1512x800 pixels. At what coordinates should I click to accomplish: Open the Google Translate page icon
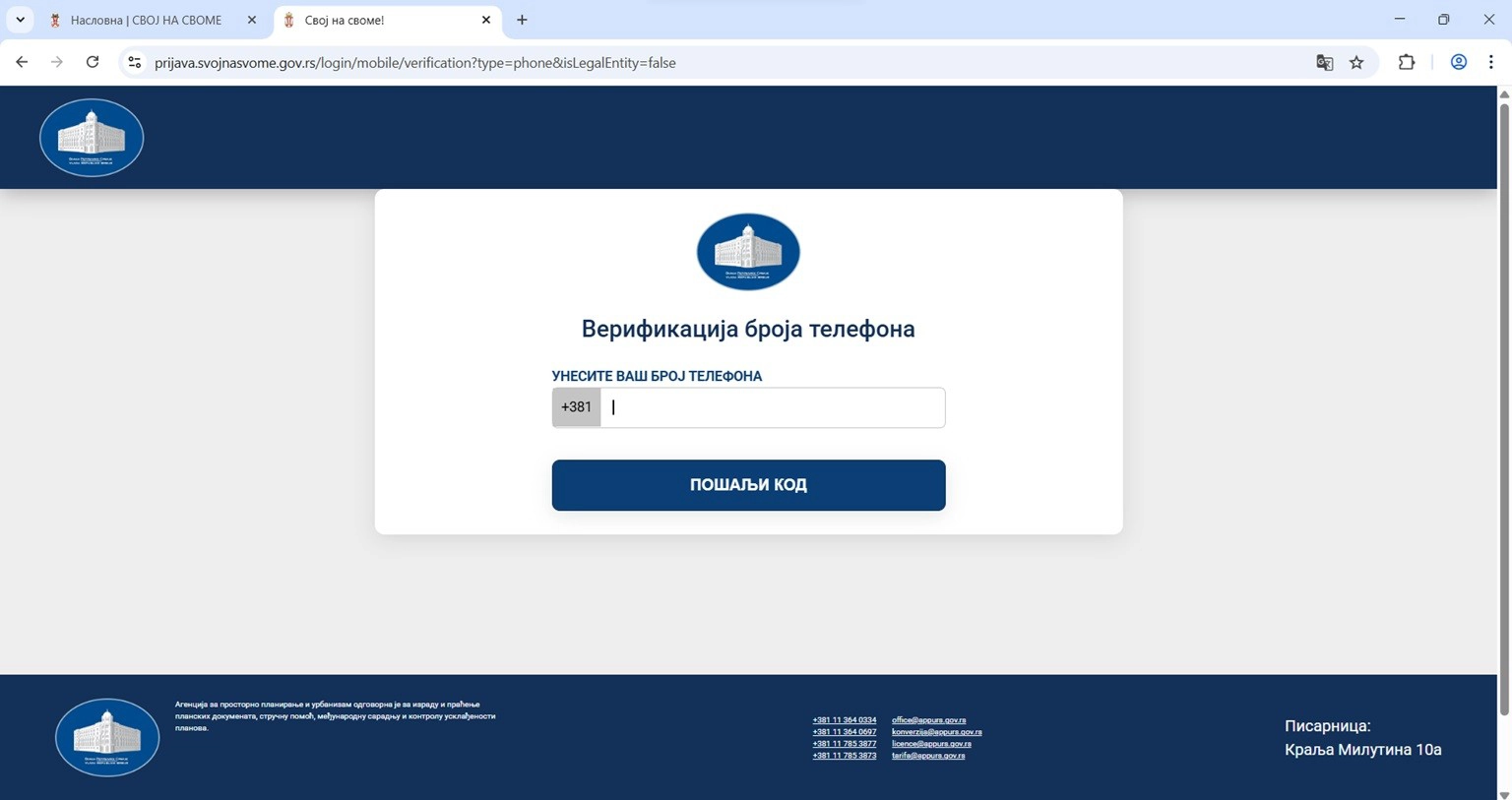[x=1325, y=62]
